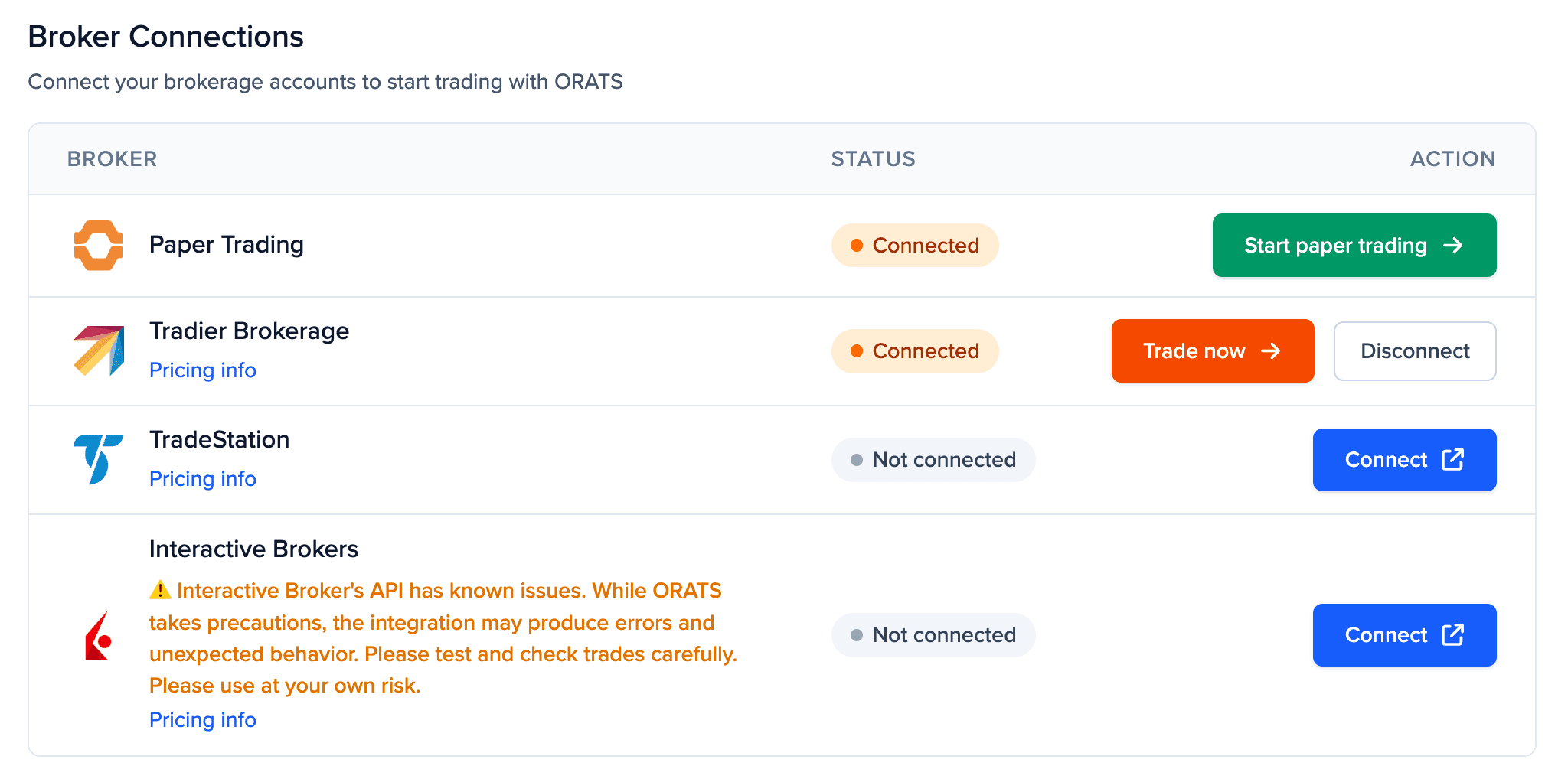
Task: Disconnect the Tradier Brokerage account
Action: [1414, 350]
